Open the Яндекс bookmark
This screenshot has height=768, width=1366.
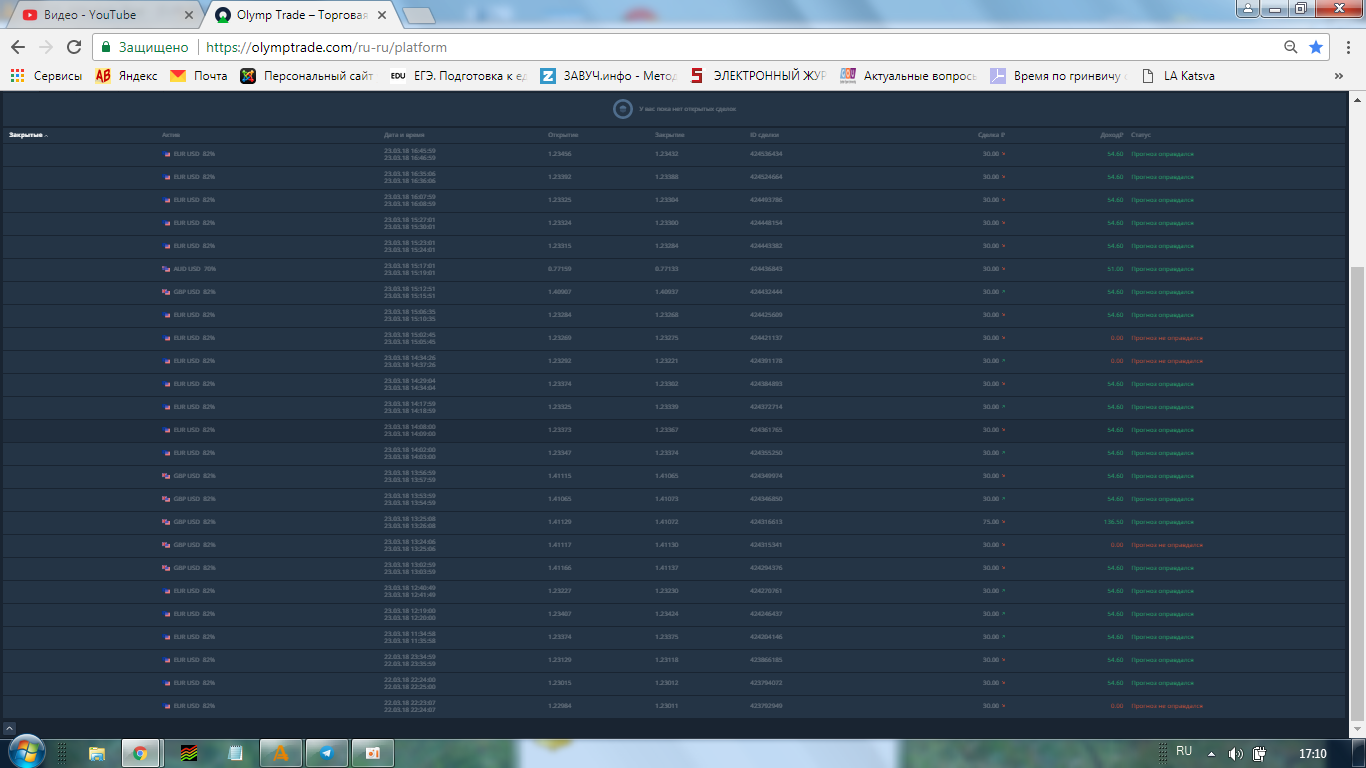[127, 75]
